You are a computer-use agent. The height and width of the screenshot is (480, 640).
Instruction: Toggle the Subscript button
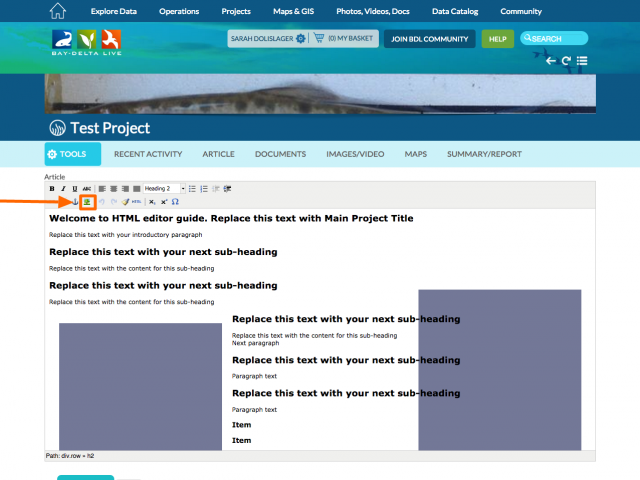point(152,202)
